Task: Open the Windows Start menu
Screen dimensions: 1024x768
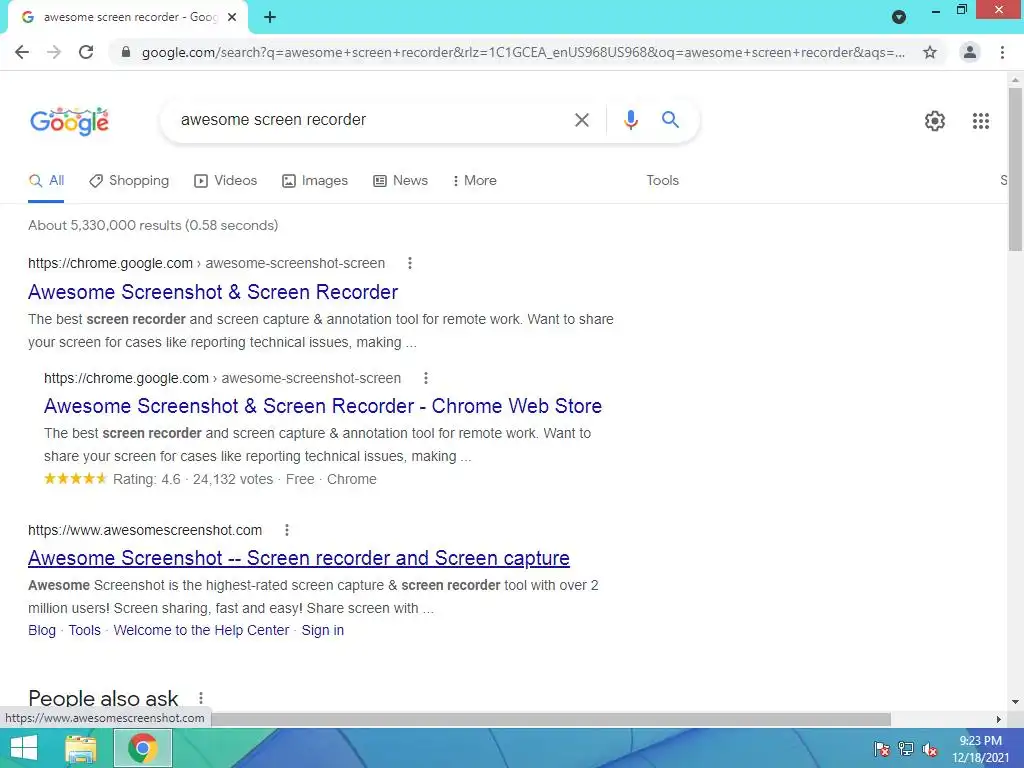Action: point(24,748)
